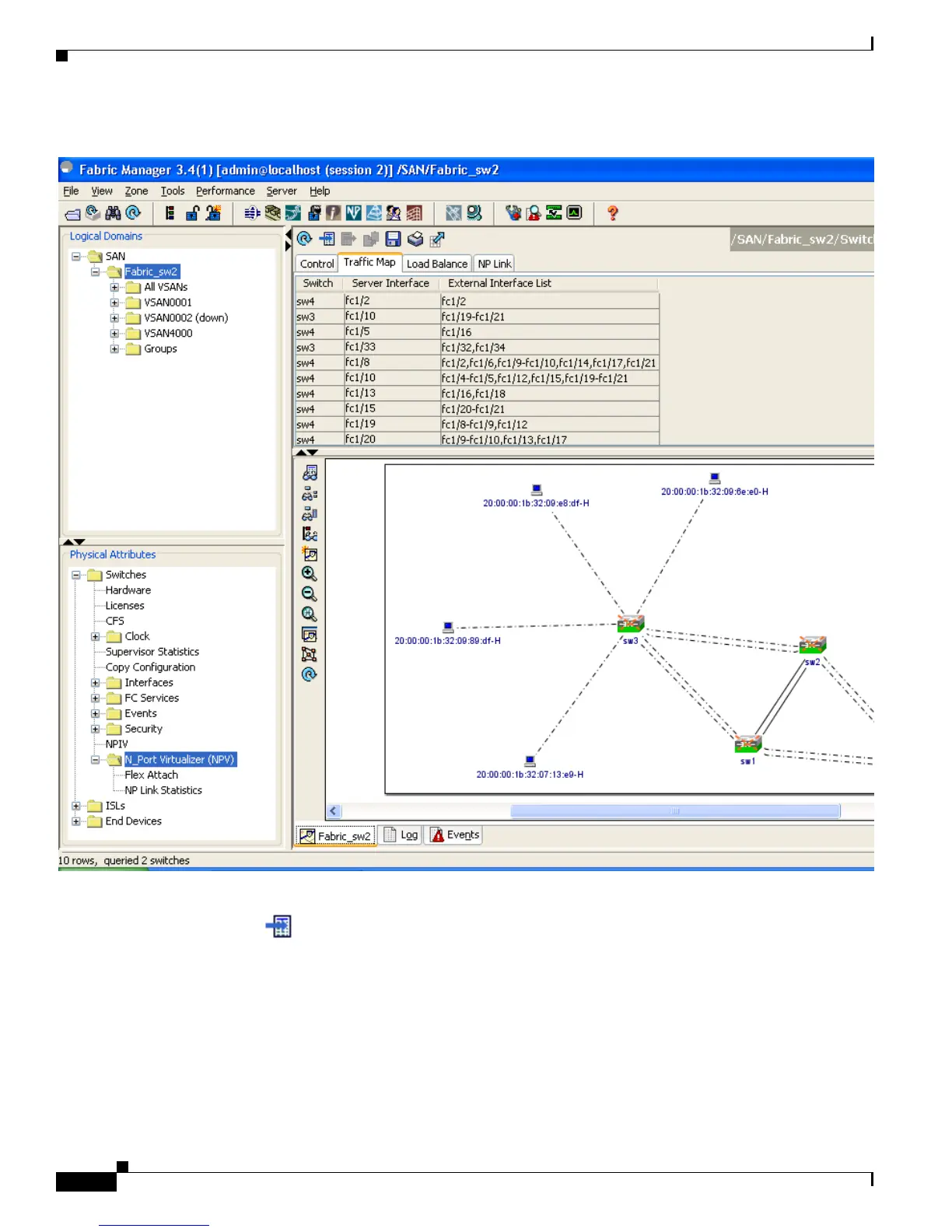Select the Licenses item under Switches
This screenshot has height=1232, width=952.
pyautogui.click(x=124, y=606)
